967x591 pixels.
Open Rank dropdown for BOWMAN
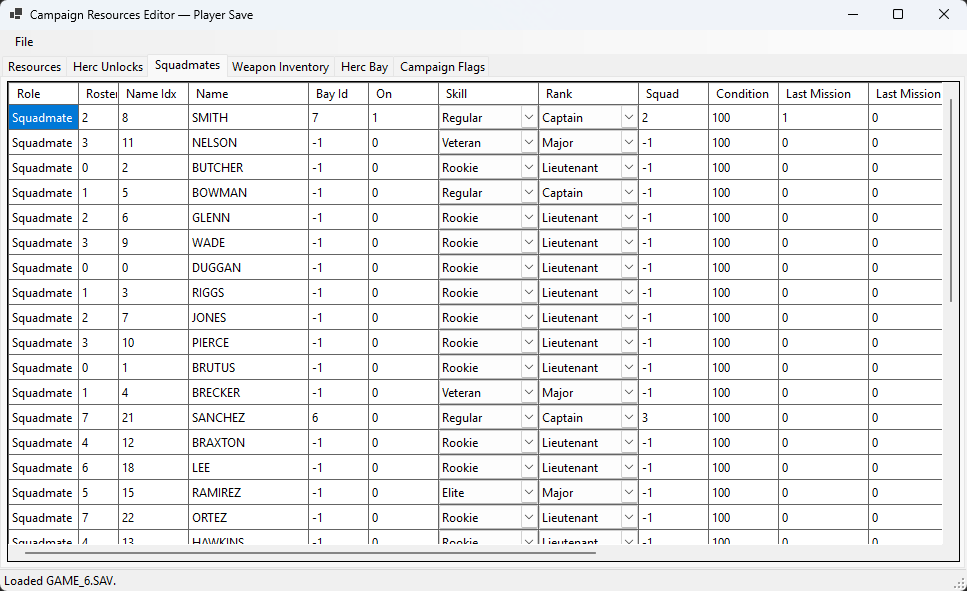(628, 192)
